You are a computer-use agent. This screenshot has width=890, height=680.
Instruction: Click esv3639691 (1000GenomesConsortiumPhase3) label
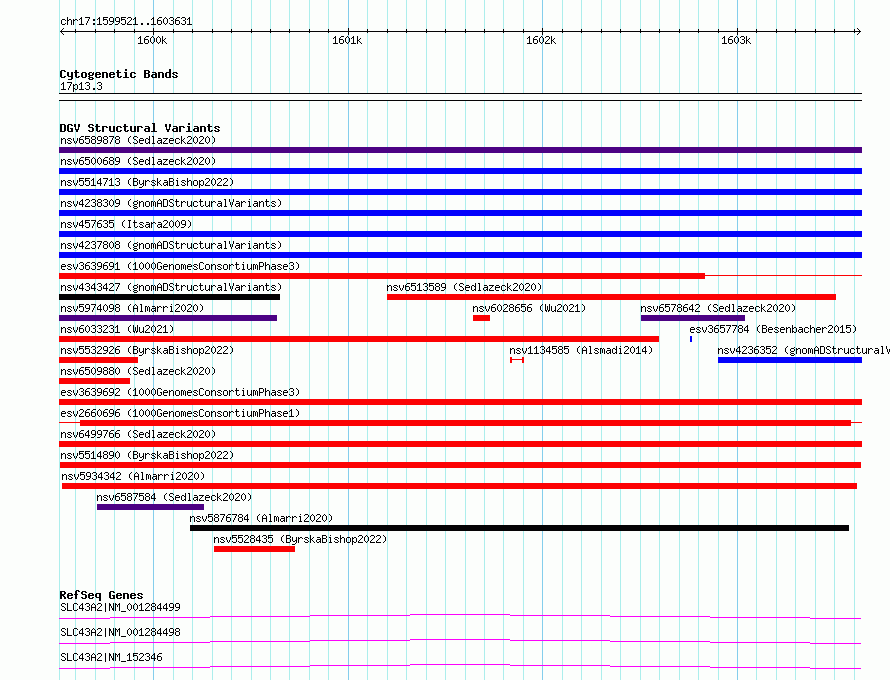click(x=180, y=266)
